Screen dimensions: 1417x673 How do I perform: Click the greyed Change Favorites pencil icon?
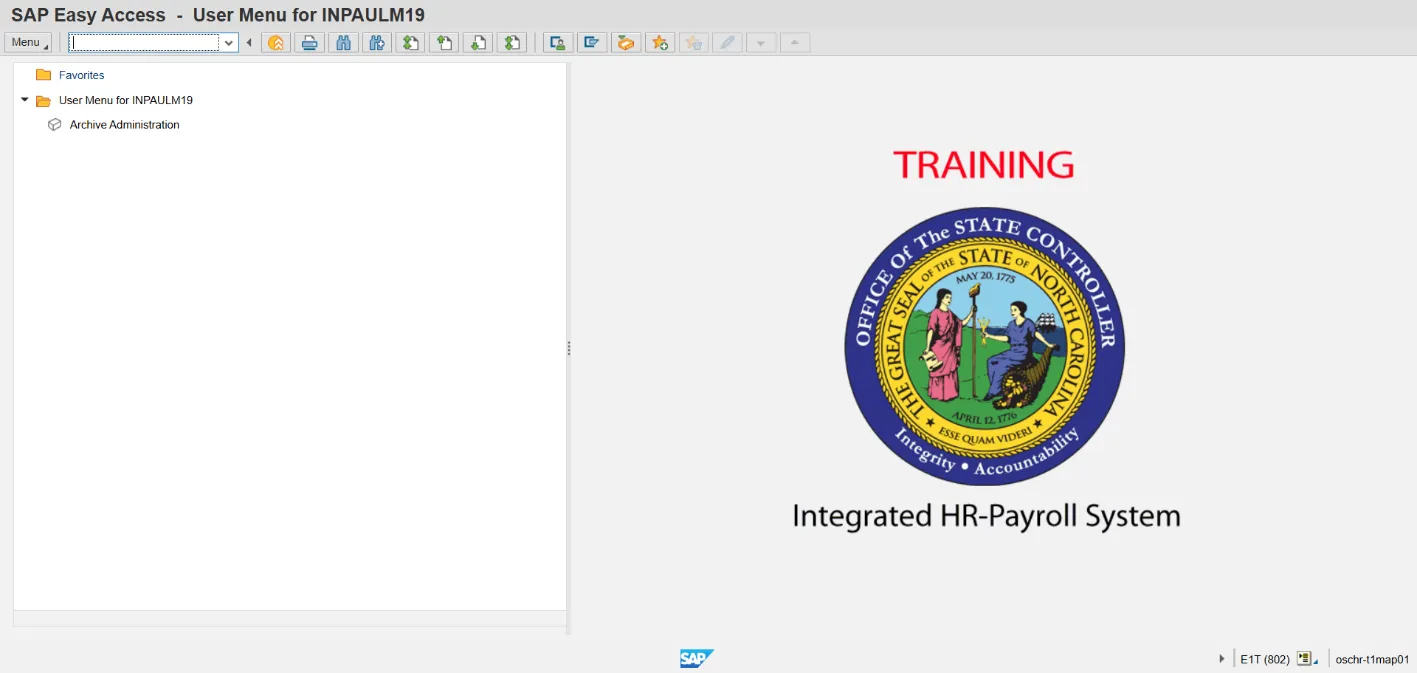(x=728, y=42)
